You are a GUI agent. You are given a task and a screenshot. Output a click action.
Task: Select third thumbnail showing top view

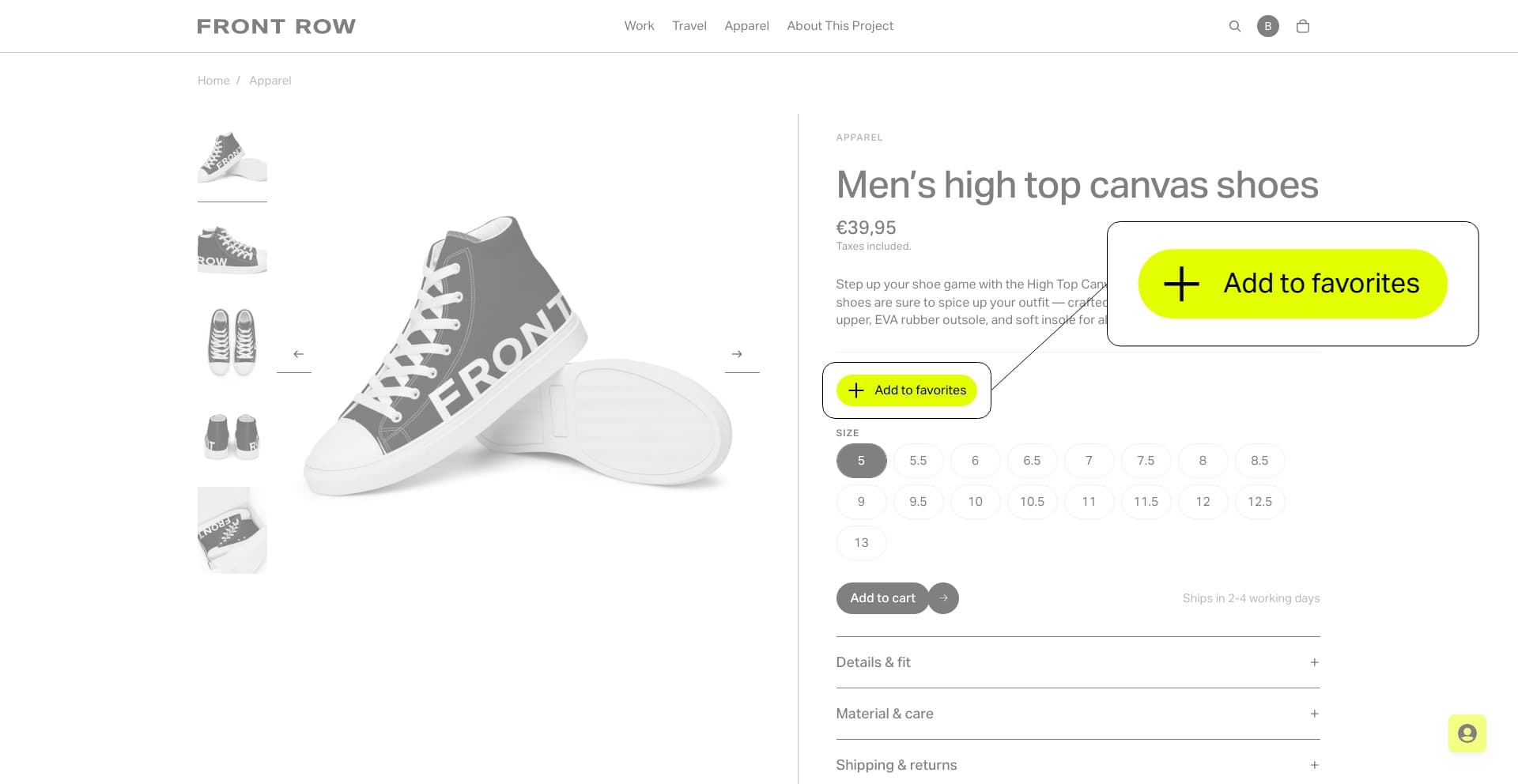pos(232,342)
